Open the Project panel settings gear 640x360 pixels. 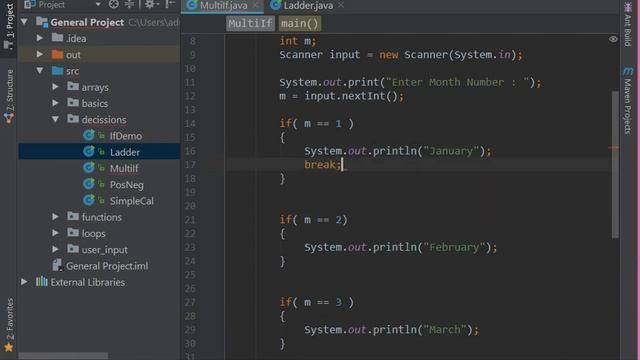pyautogui.click(x=150, y=4)
